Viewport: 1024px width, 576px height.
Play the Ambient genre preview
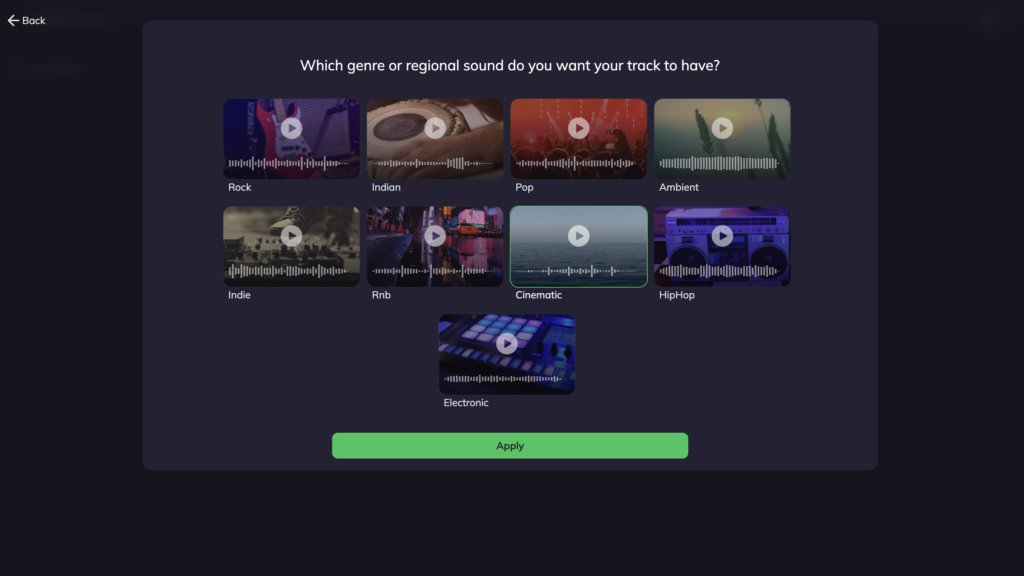[722, 128]
